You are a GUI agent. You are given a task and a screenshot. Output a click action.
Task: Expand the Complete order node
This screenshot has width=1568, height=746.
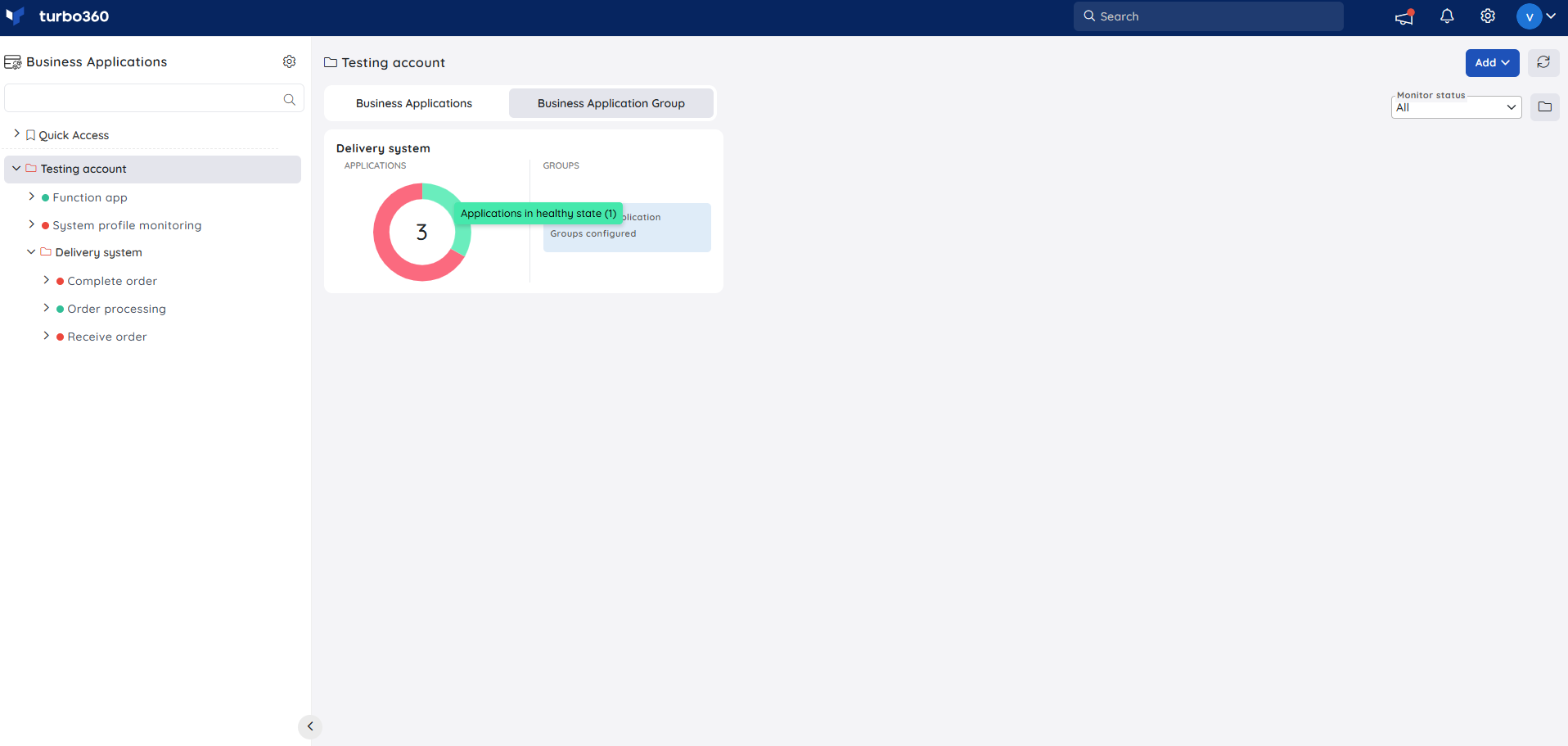click(x=46, y=280)
